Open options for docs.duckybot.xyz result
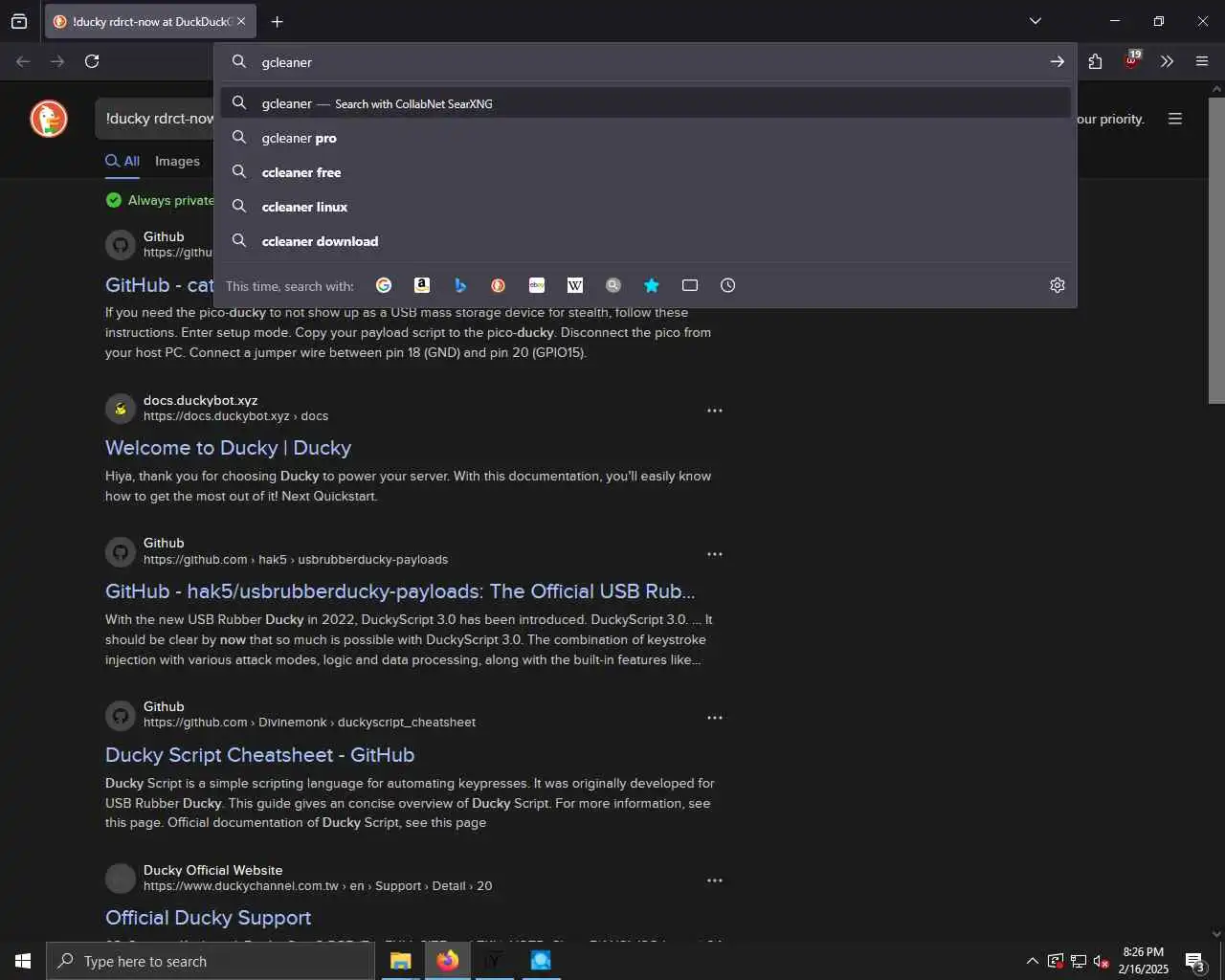The width and height of the screenshot is (1225, 980). [715, 411]
